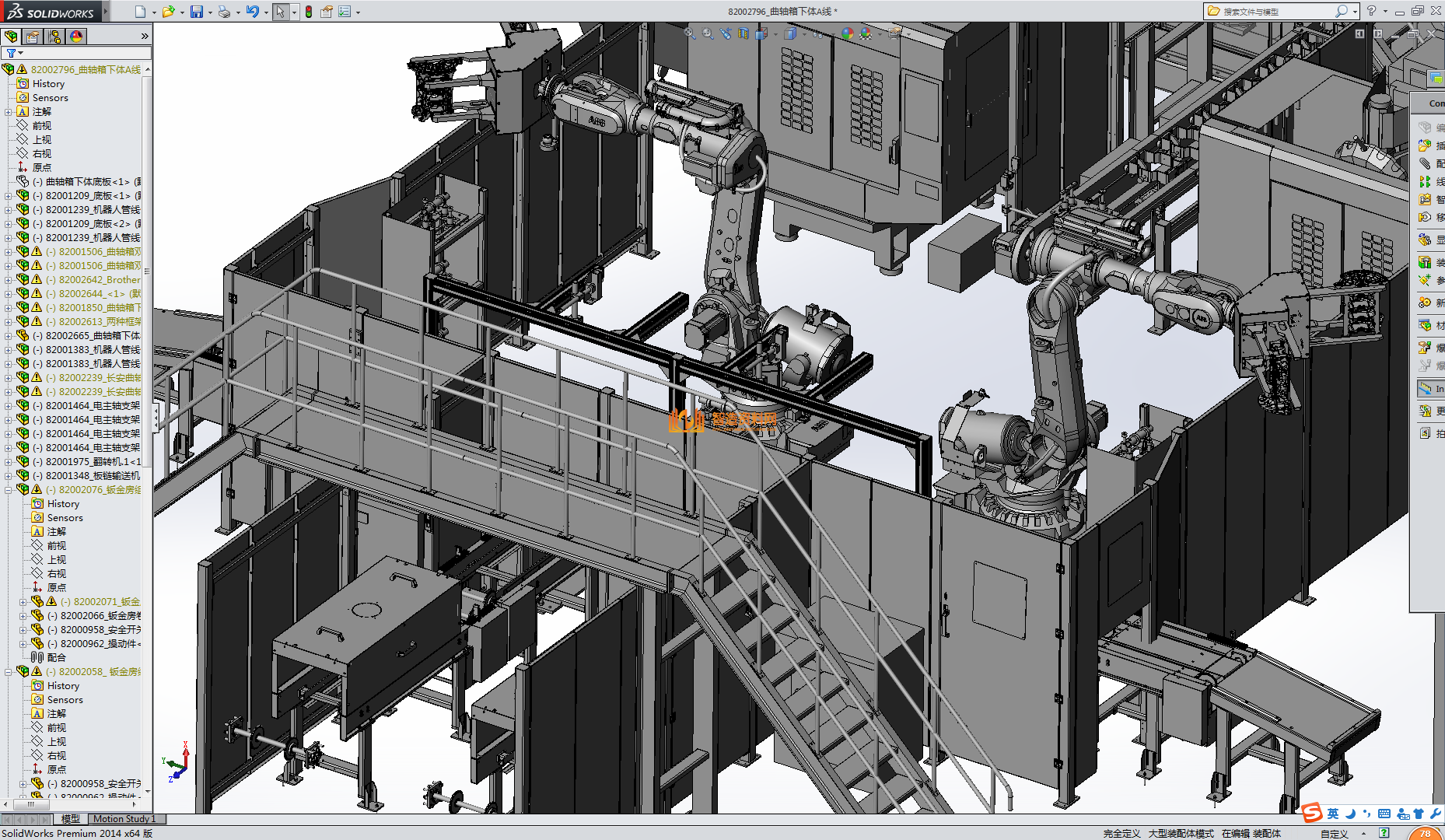The image size is (1445, 840).
Task: Select the 82001348 chain conveyor tree item
Action: pyautogui.click(x=93, y=476)
